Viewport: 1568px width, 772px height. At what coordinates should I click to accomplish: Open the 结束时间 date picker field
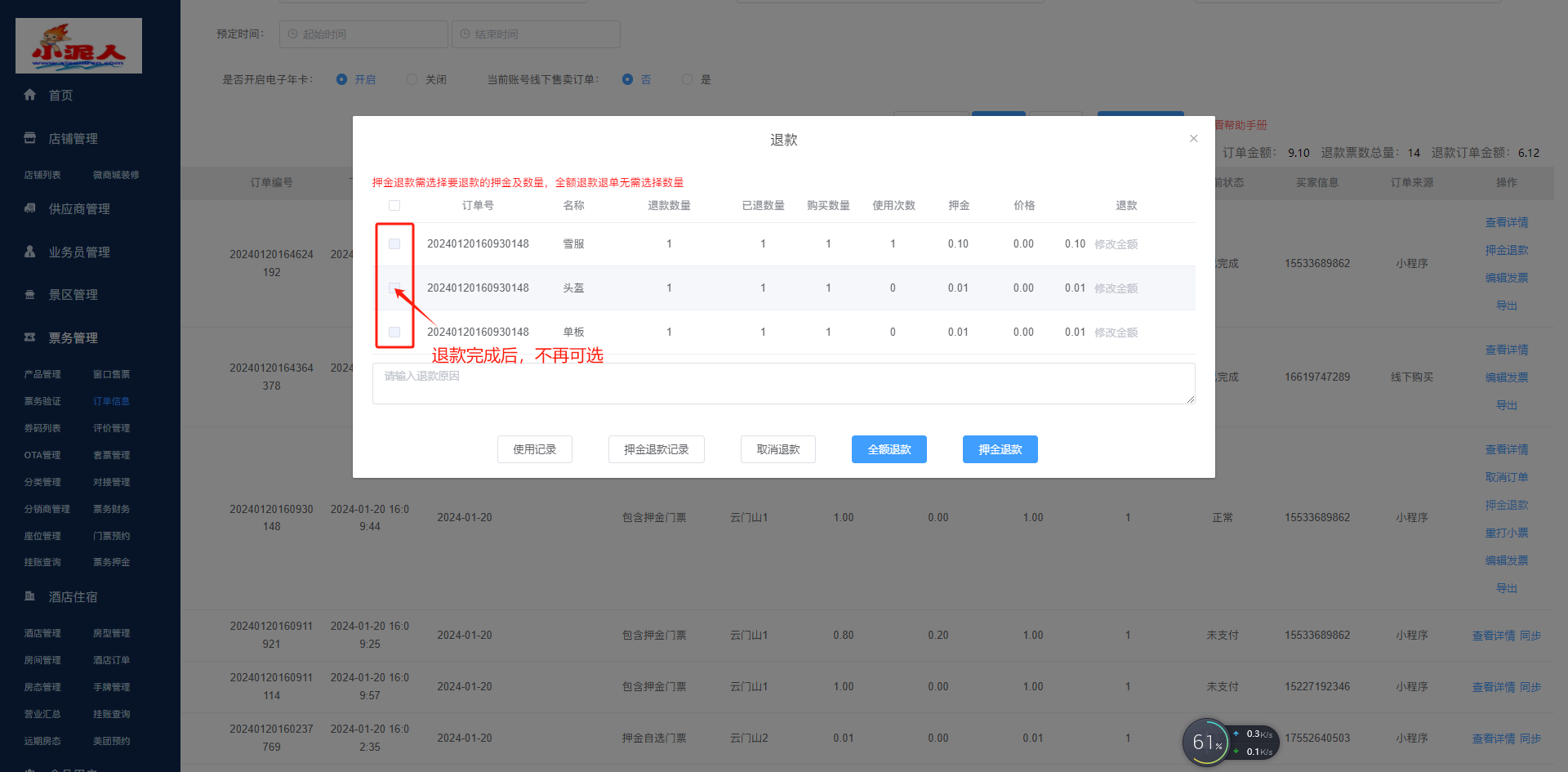coord(536,34)
